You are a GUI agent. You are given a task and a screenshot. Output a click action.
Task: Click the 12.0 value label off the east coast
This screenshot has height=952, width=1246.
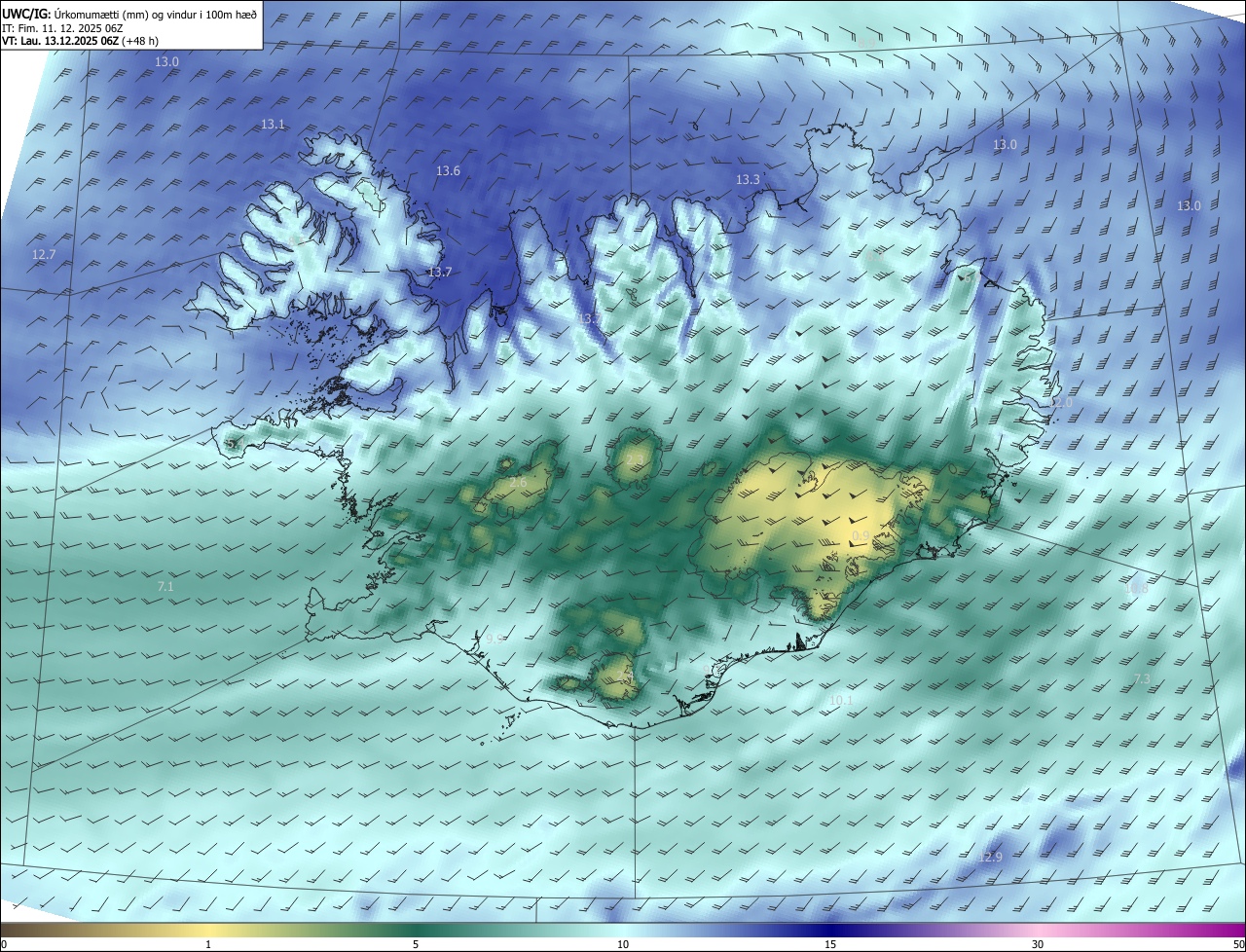click(1060, 403)
